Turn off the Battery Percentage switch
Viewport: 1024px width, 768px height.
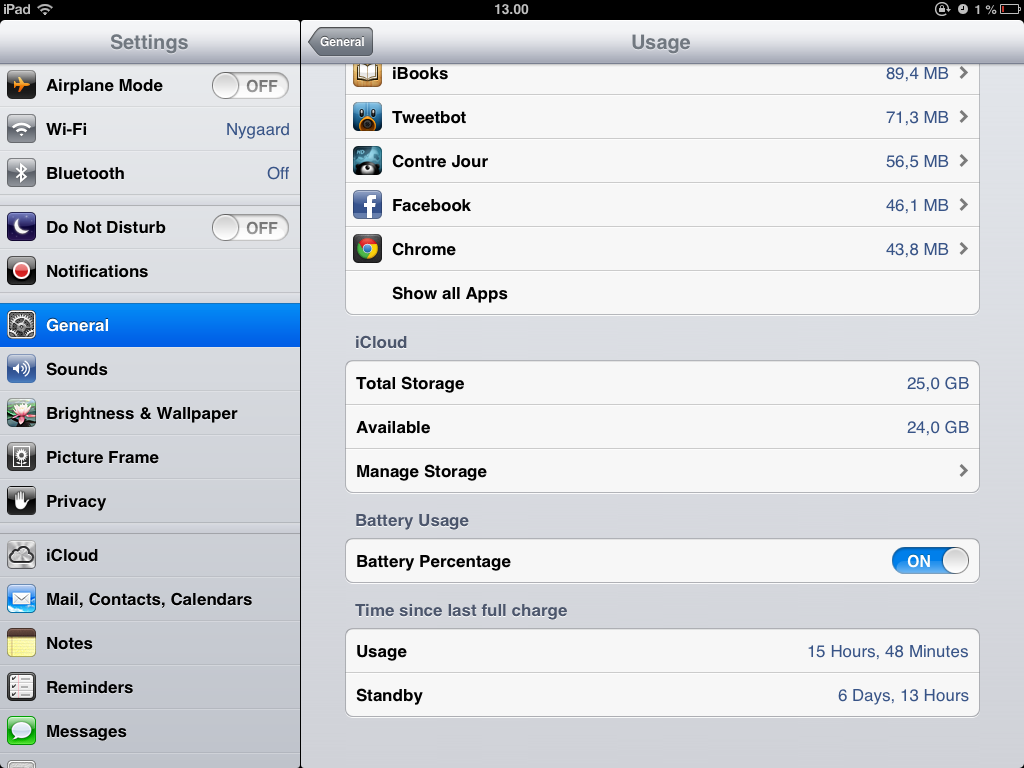(x=930, y=561)
